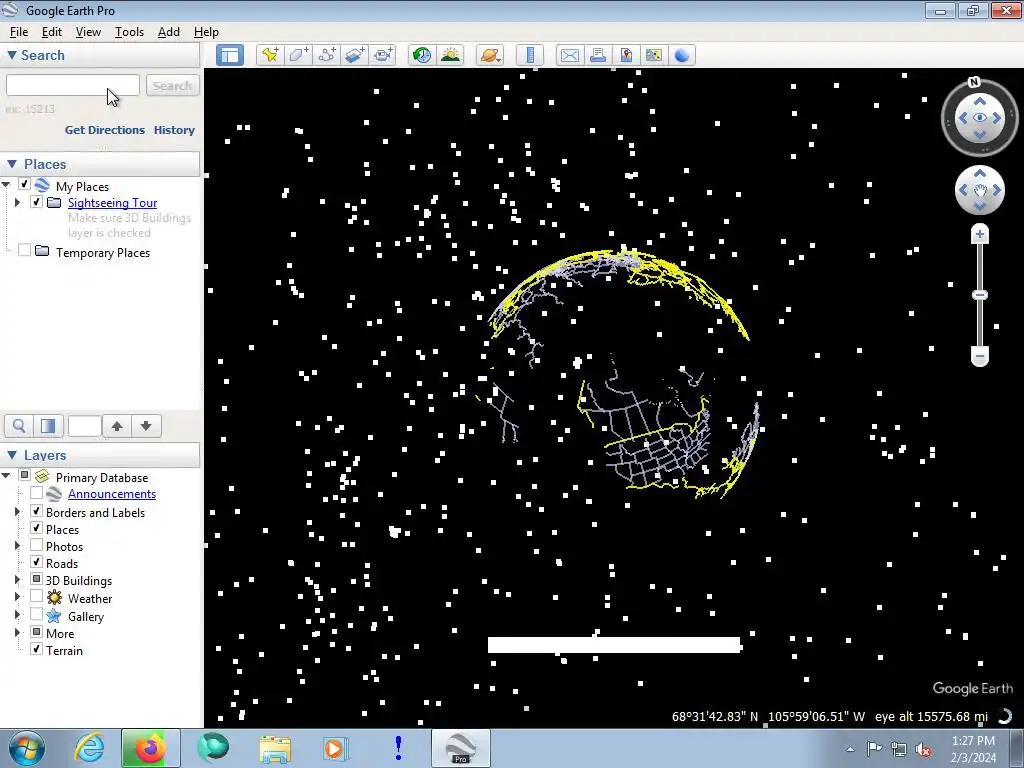Image resolution: width=1024 pixels, height=768 pixels.
Task: Click the North indicator on compass
Action: [x=974, y=82]
